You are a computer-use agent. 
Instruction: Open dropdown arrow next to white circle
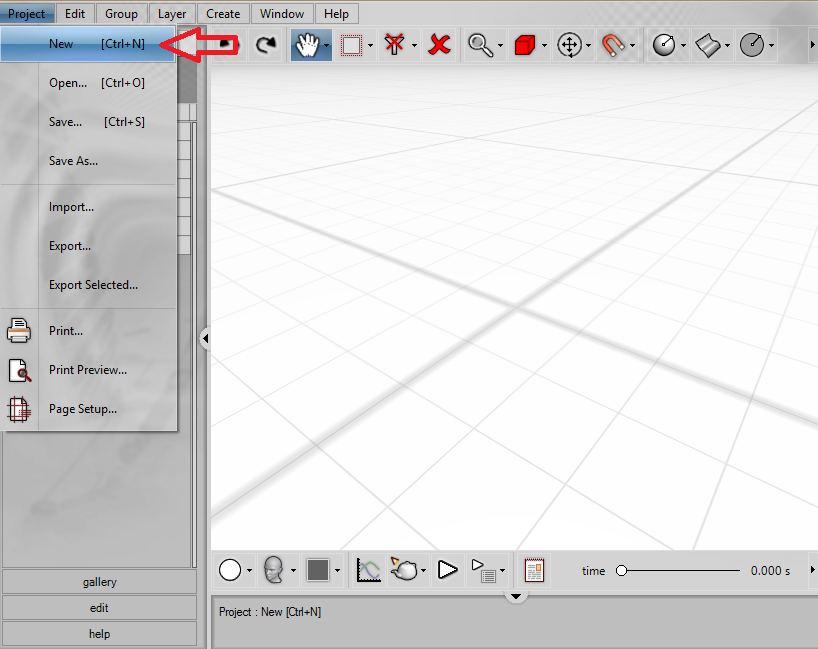(249, 570)
